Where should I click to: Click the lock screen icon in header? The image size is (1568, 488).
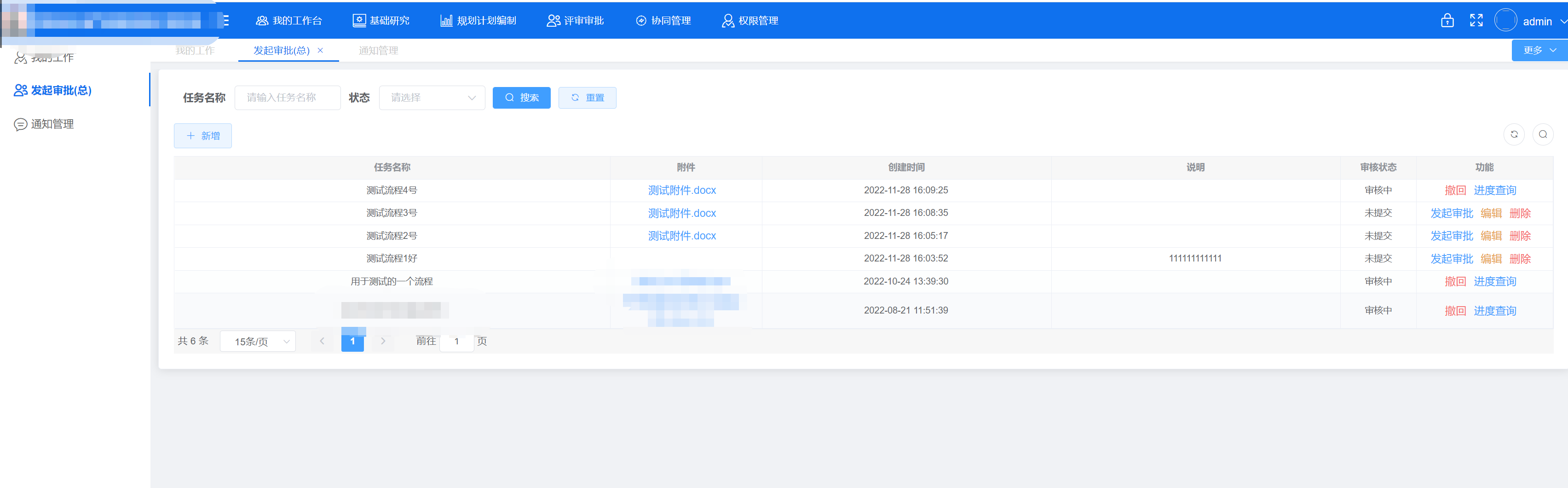pyautogui.click(x=1447, y=21)
